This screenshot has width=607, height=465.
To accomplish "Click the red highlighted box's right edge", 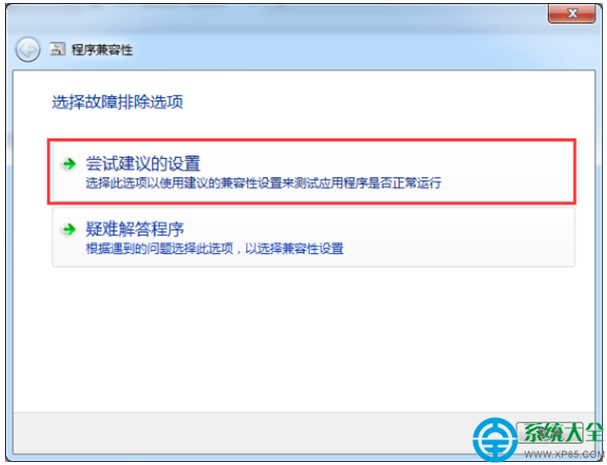I will coord(575,172).
